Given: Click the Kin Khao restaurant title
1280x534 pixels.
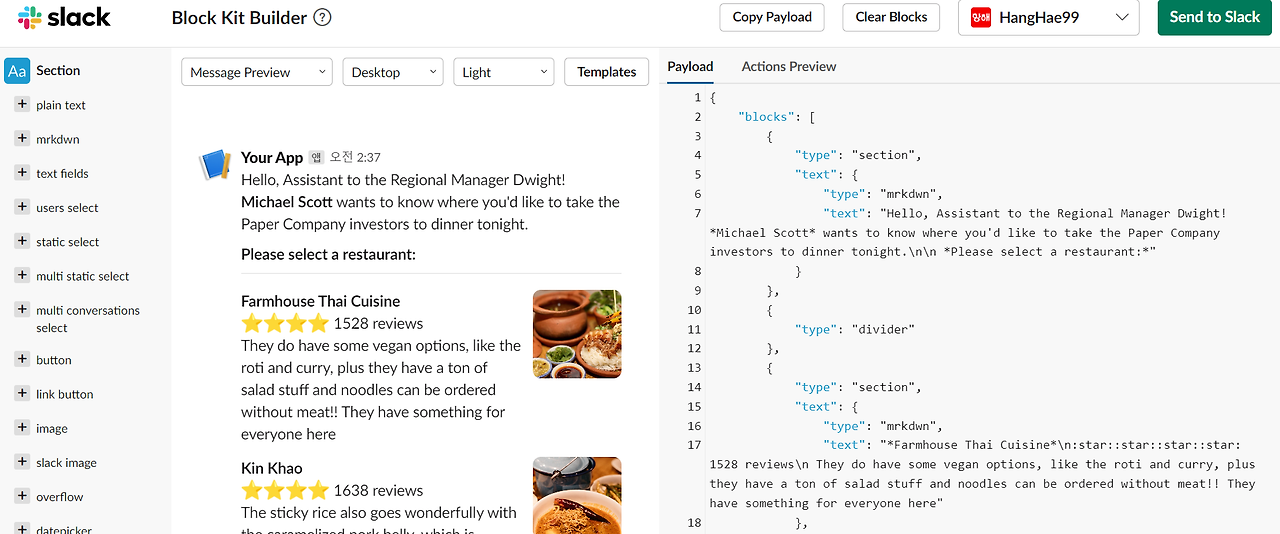Looking at the screenshot, I should (x=272, y=468).
